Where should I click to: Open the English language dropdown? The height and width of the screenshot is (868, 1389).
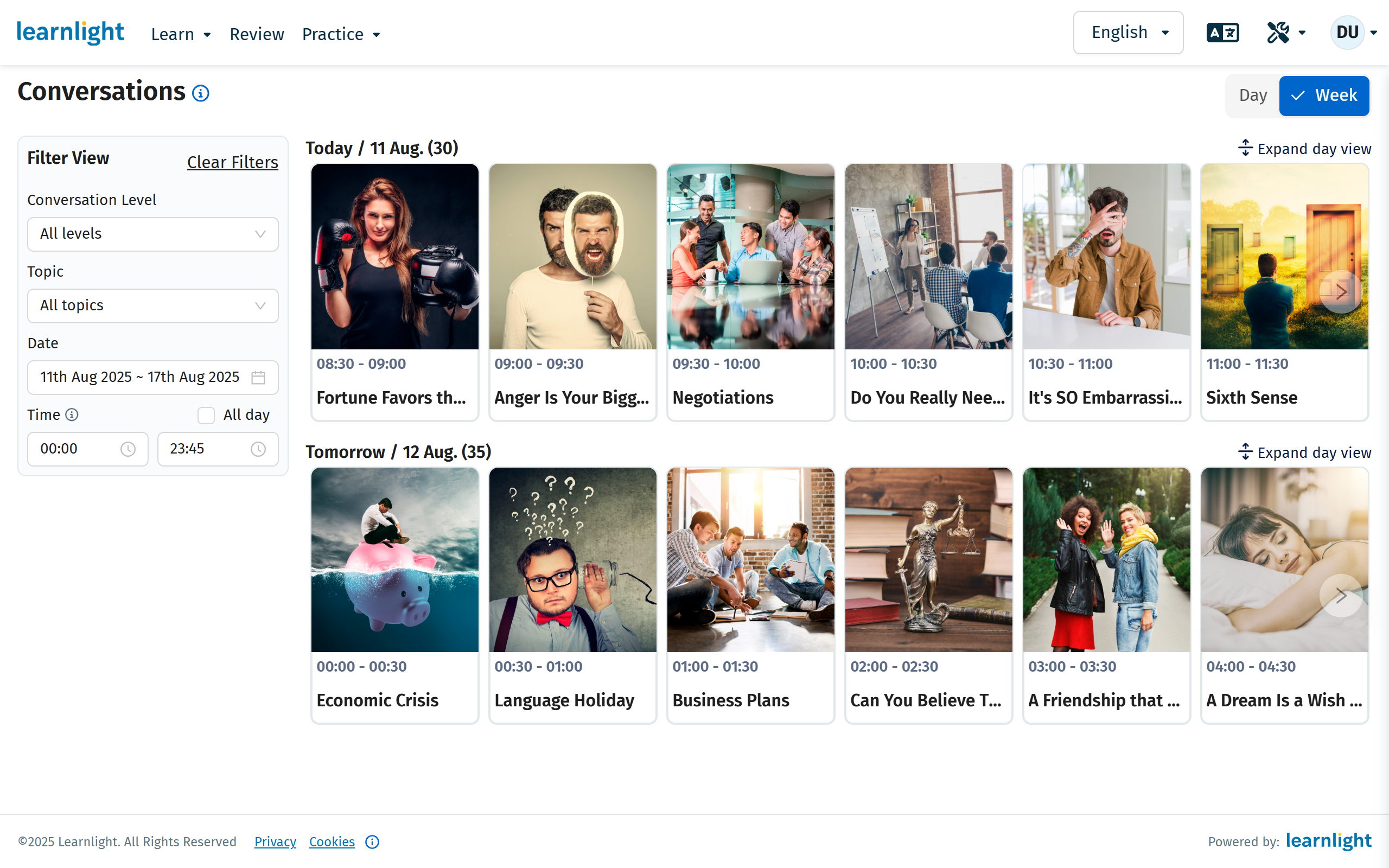pos(1128,33)
